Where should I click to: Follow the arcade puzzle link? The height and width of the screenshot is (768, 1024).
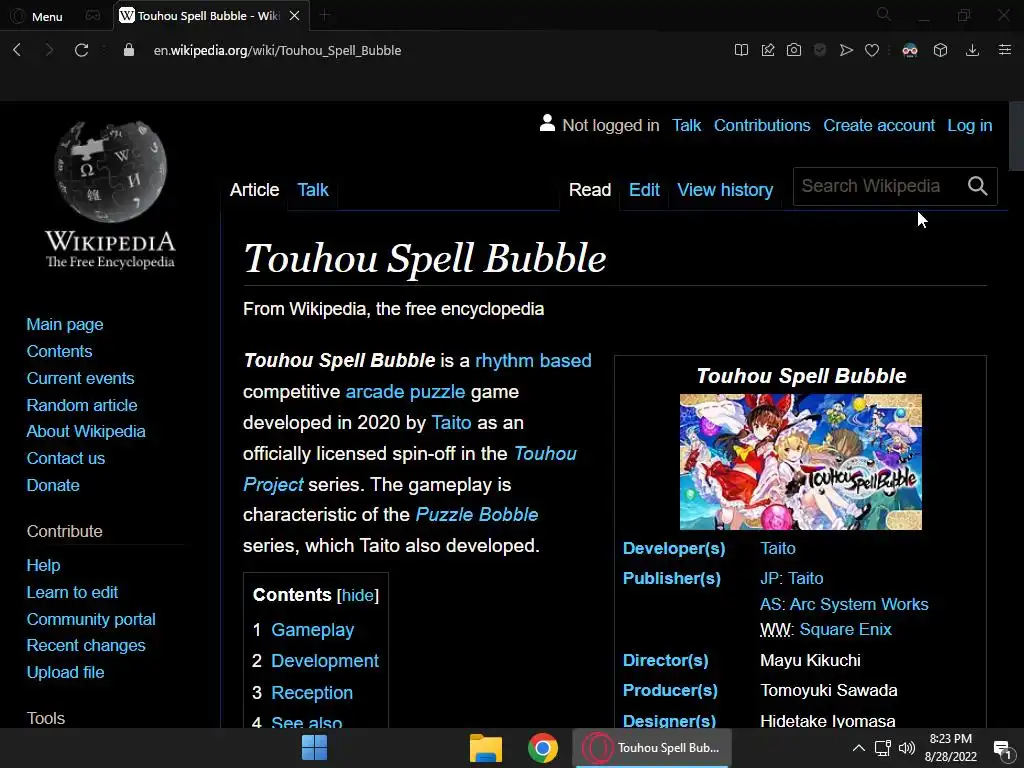(405, 392)
